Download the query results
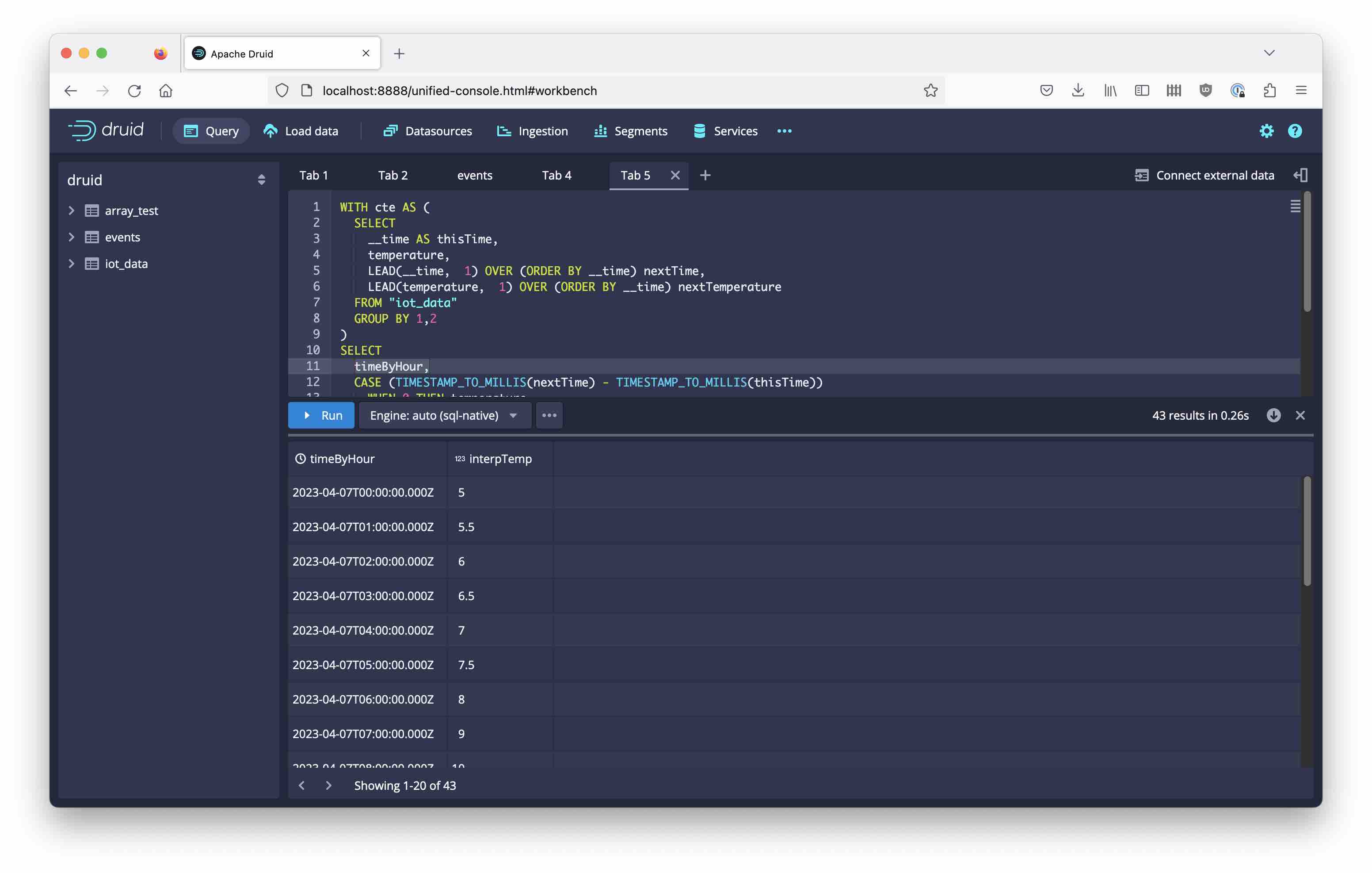The image size is (1372, 873). tap(1273, 415)
